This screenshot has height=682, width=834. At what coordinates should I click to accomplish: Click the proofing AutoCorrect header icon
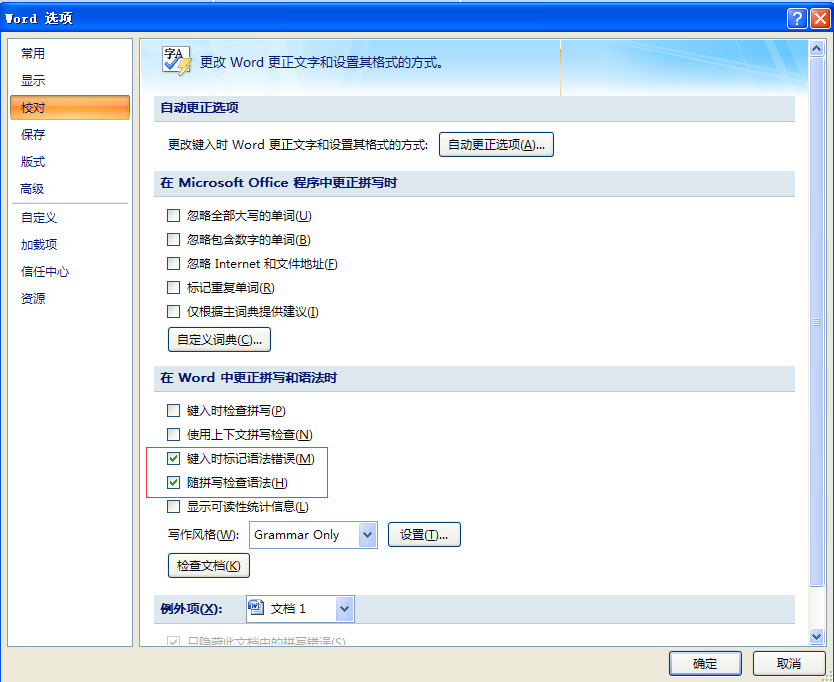pyautogui.click(x=177, y=61)
